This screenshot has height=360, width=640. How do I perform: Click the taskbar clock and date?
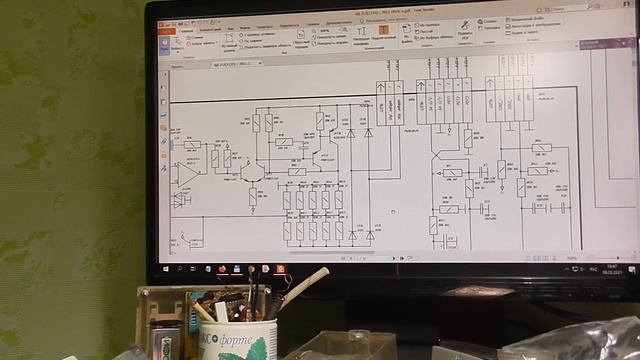pyautogui.click(x=612, y=269)
